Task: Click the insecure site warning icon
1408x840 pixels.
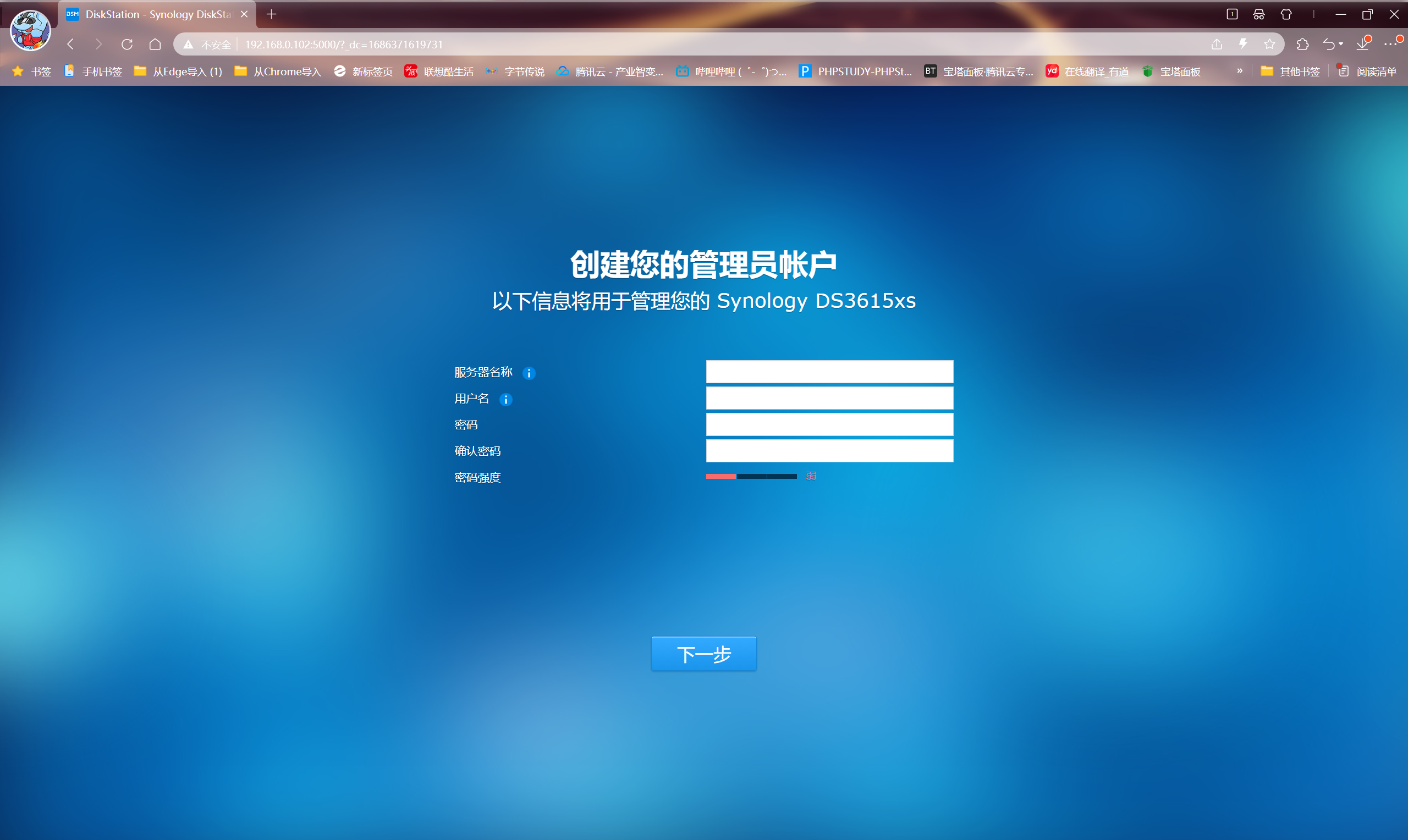Action: [189, 44]
